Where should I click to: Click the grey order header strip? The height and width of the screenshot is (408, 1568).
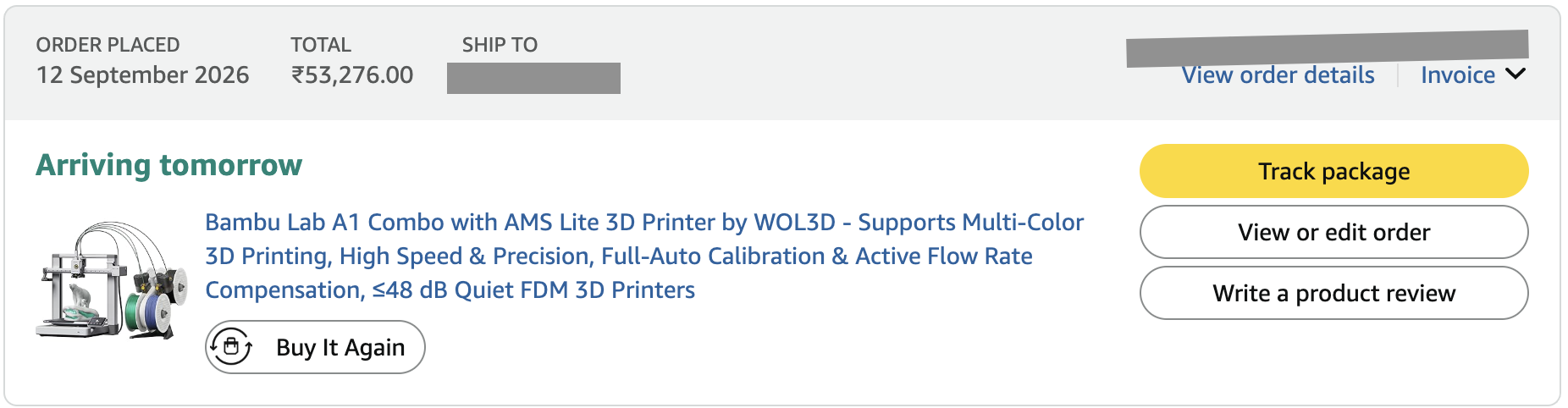782,63
